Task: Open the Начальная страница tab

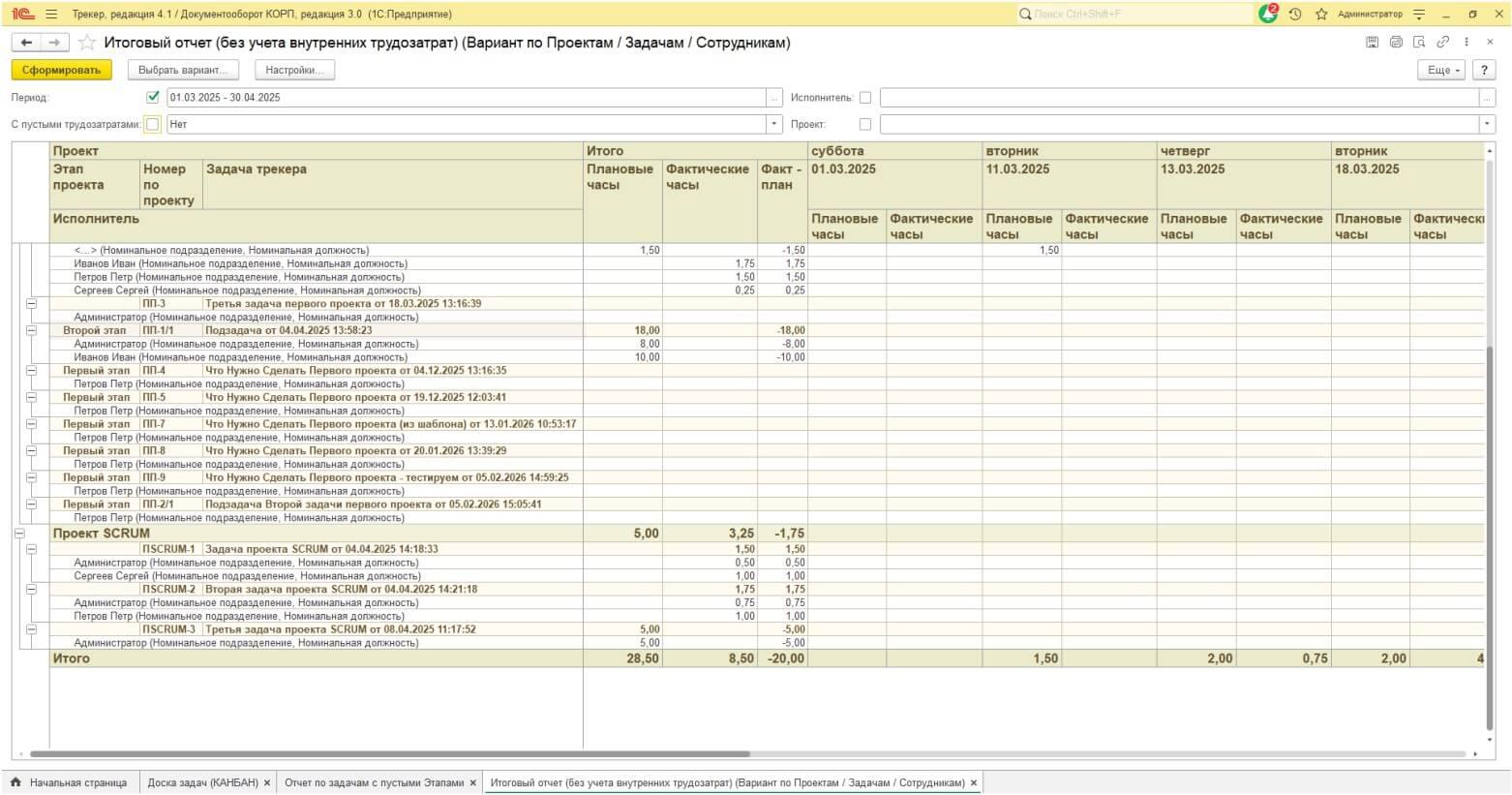Action: click(x=69, y=782)
